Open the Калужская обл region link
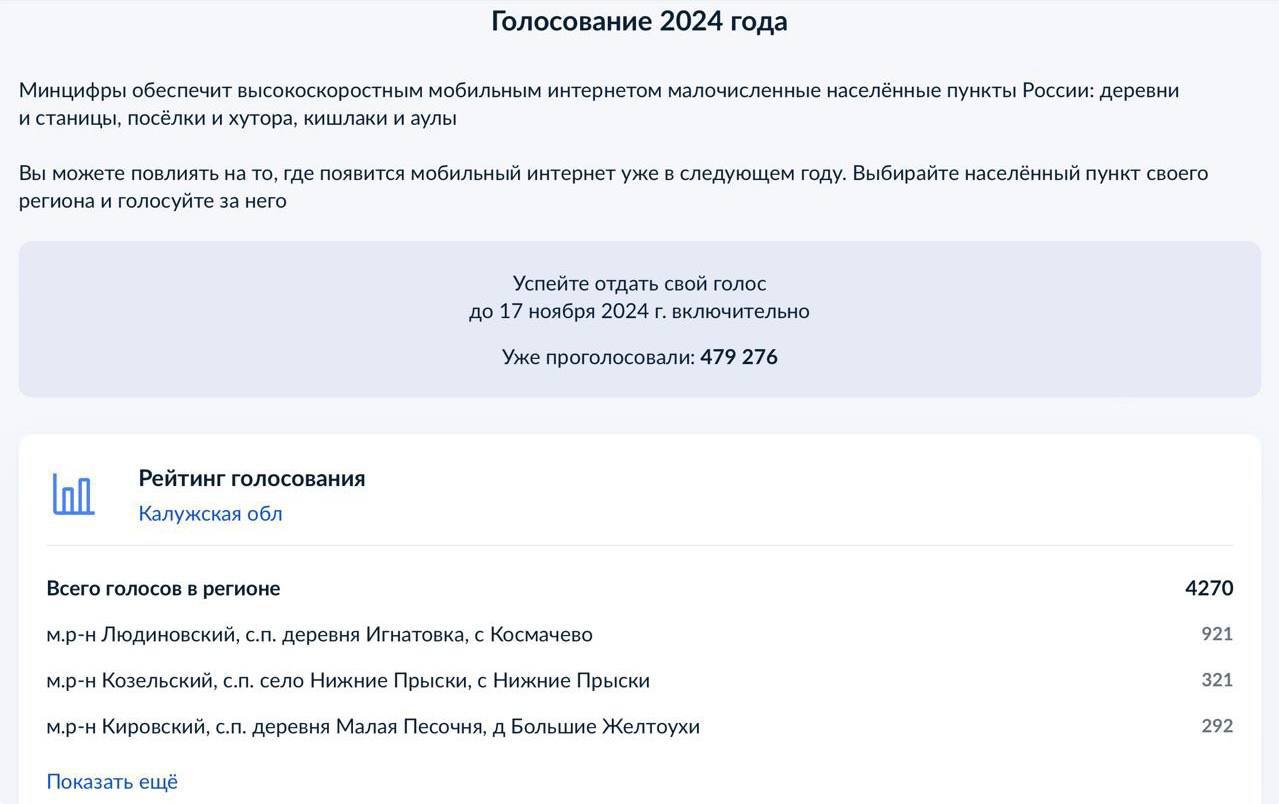 click(211, 514)
